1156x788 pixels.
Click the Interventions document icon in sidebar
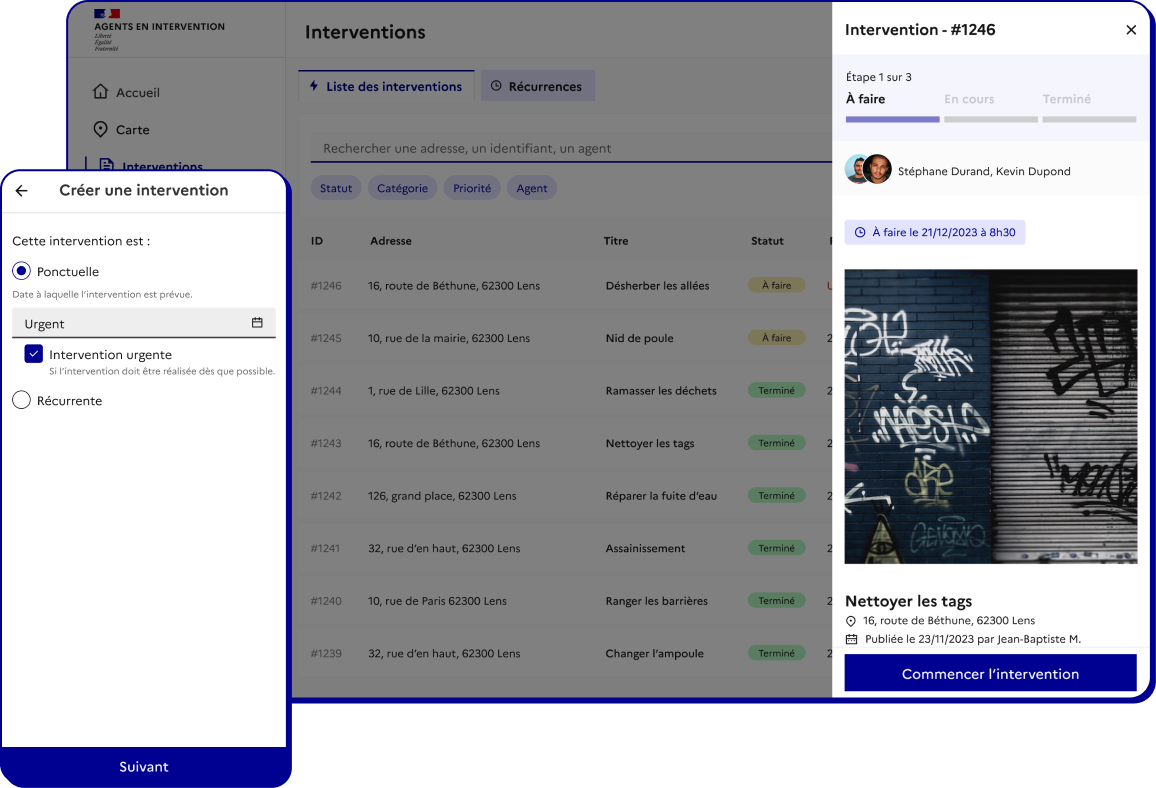coord(107,165)
